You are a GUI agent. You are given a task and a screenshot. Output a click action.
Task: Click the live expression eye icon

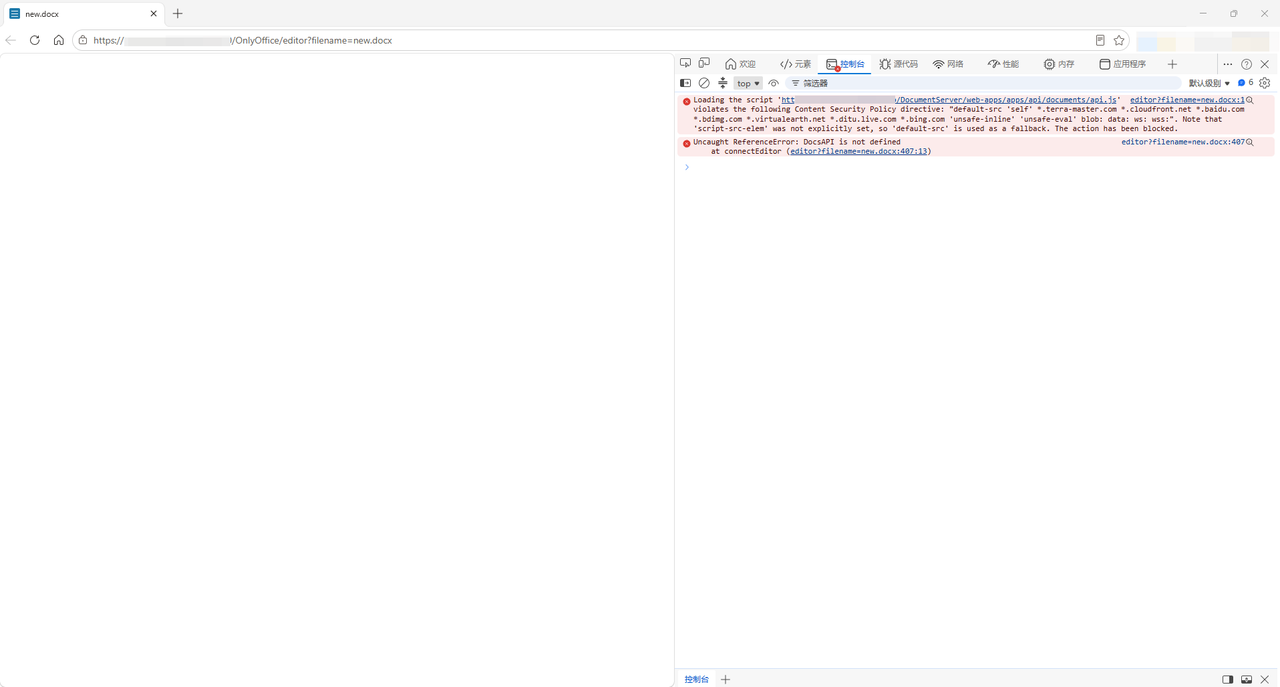tap(773, 83)
